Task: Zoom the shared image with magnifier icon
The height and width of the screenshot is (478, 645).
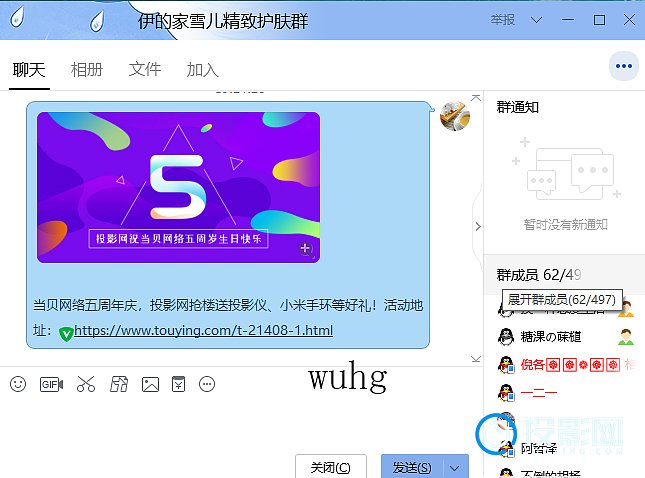Action: 306,249
